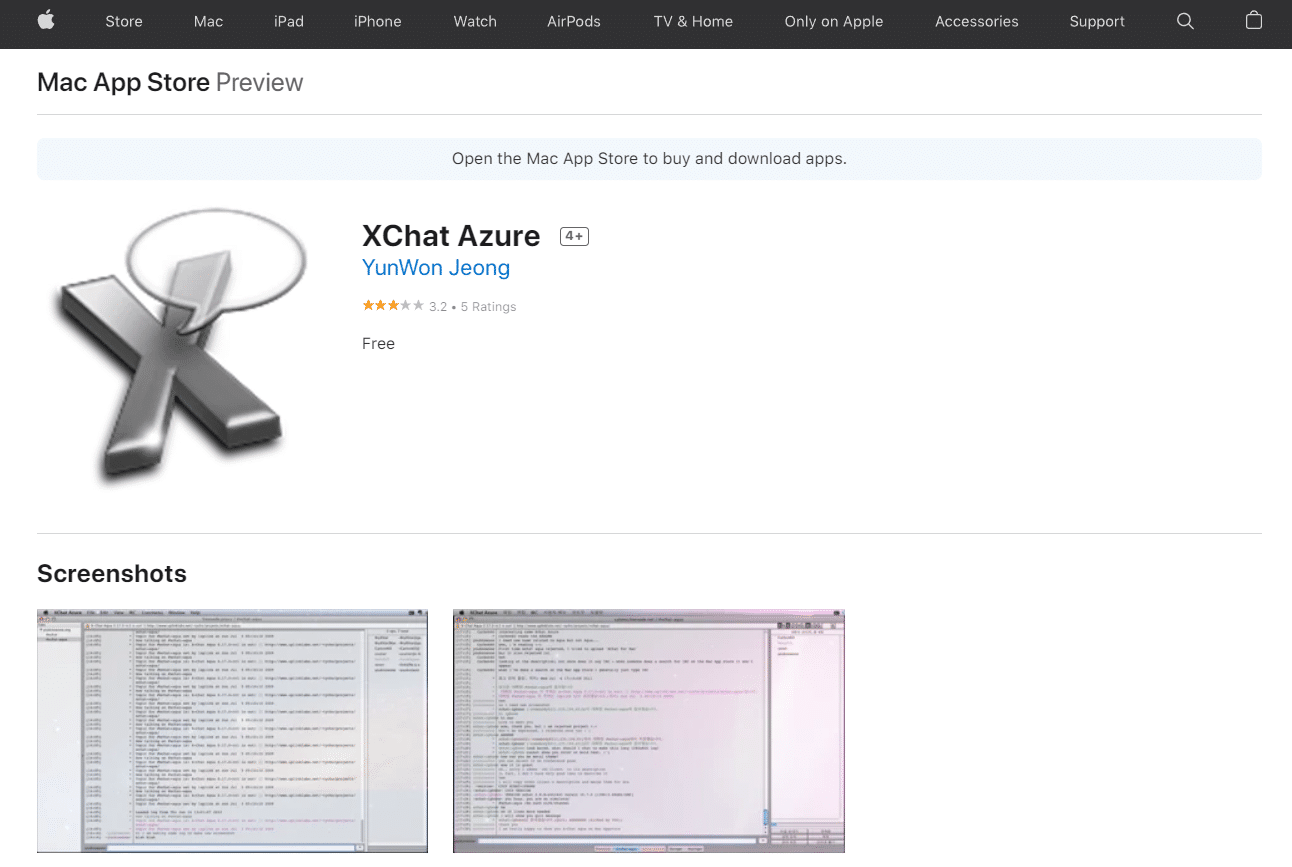This screenshot has width=1292, height=867.
Task: Open the Support navigation item
Action: click(x=1097, y=21)
